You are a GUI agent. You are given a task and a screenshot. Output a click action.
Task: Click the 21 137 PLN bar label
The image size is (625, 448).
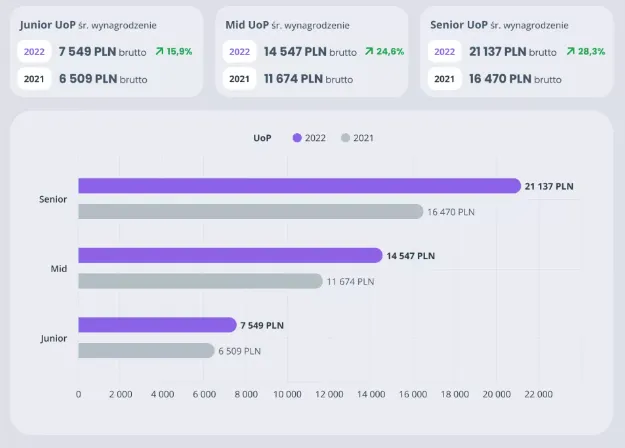[550, 186]
